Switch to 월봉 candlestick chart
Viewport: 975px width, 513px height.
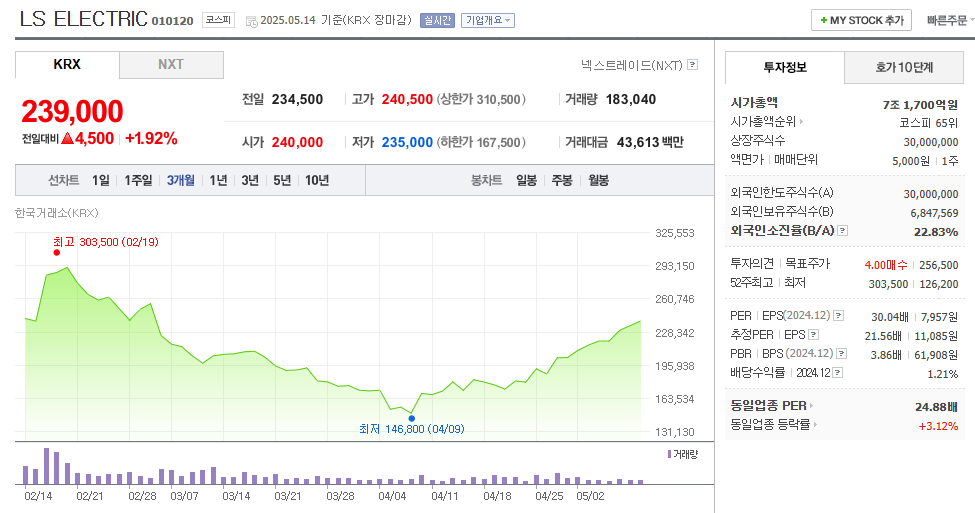598,180
